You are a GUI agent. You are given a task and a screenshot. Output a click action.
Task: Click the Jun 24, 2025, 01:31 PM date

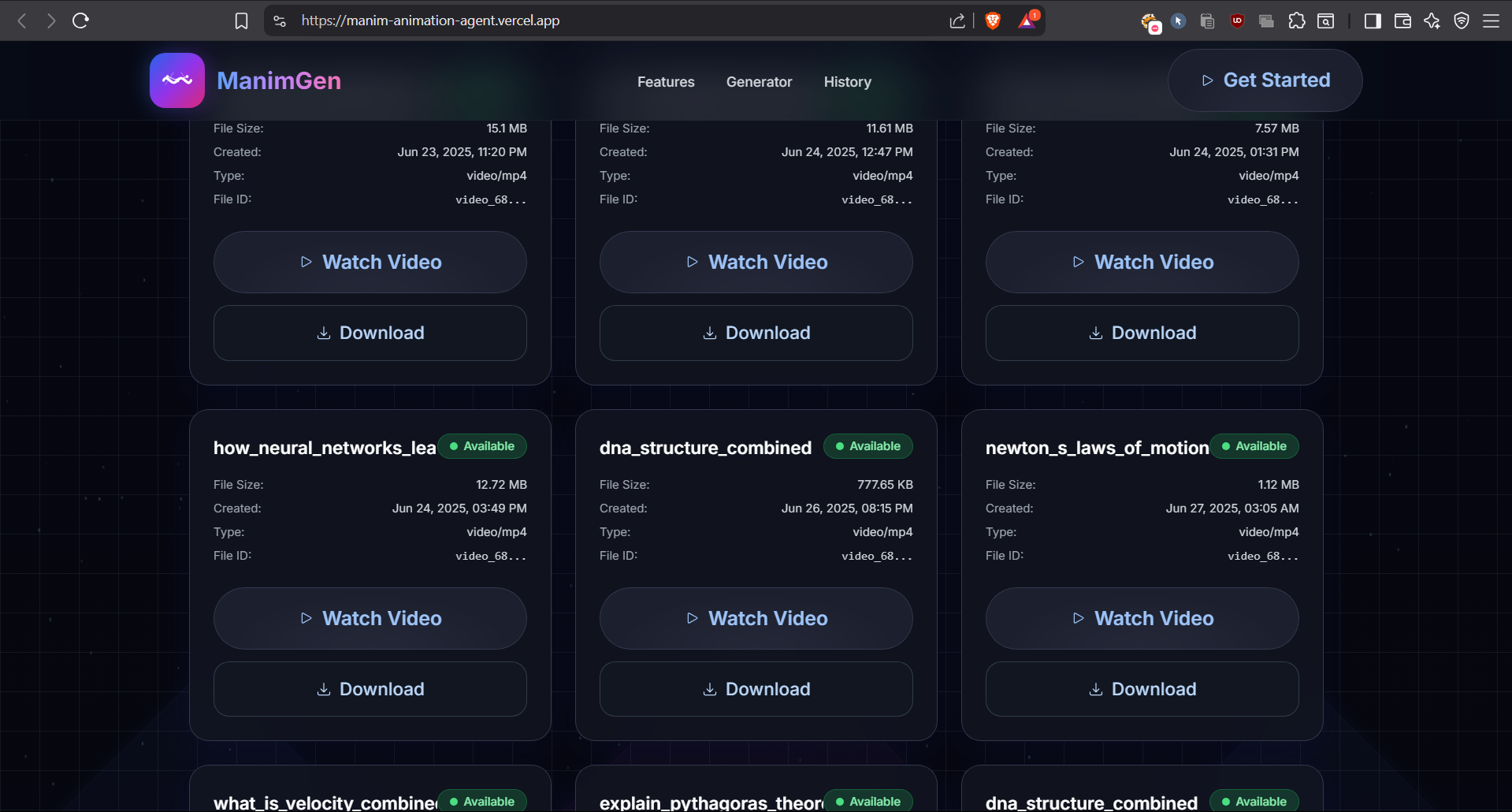1234,152
